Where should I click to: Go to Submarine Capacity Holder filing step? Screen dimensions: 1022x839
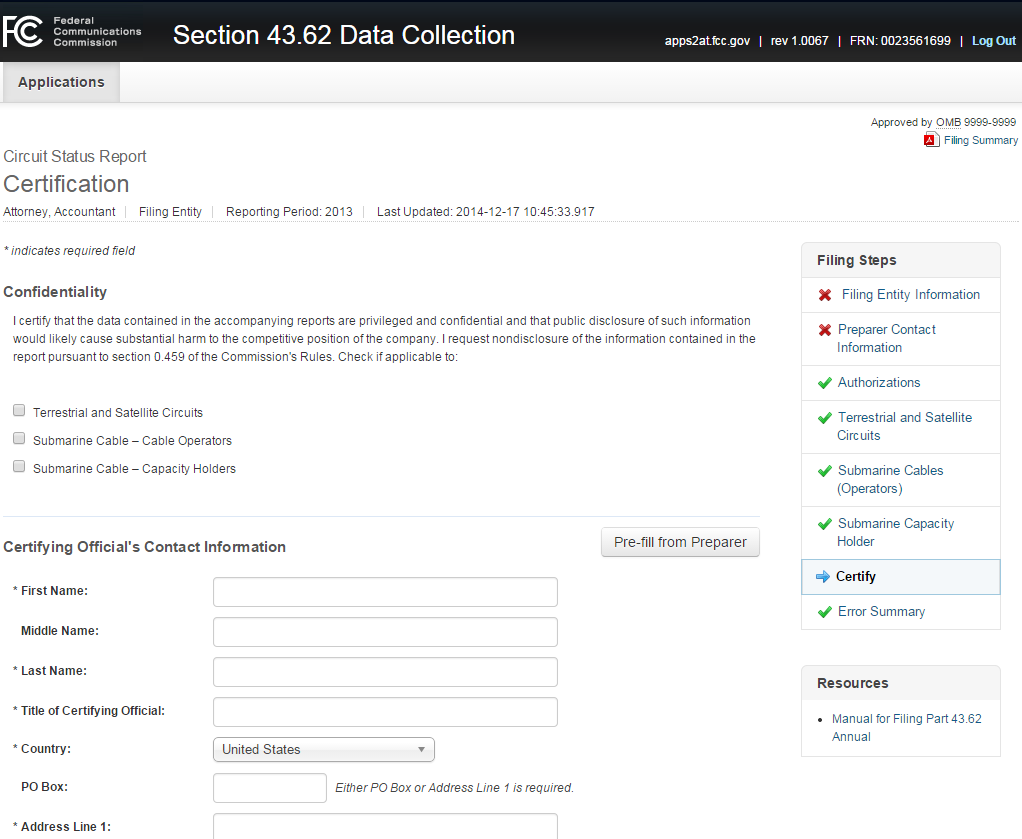tap(895, 532)
